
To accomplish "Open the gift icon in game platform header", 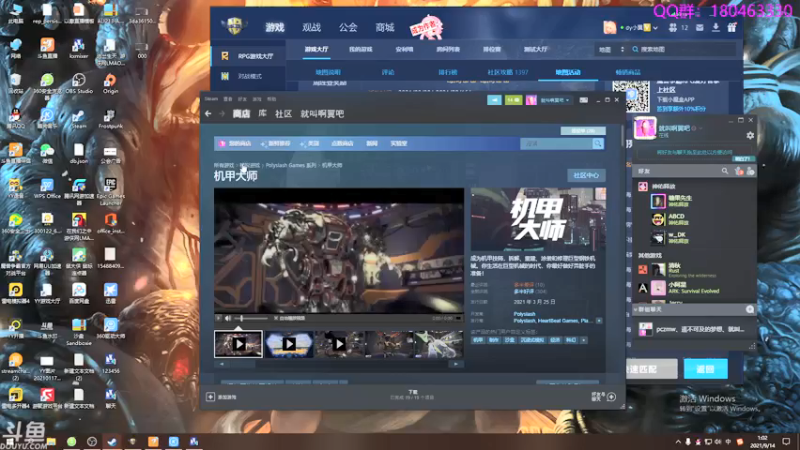I will pos(732,28).
